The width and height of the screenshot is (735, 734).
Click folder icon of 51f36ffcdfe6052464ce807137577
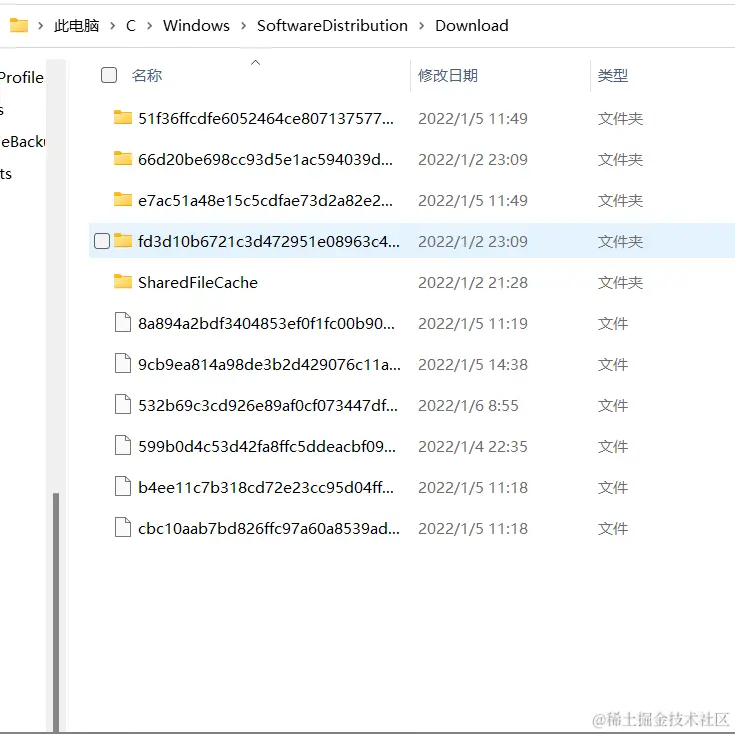(123, 117)
